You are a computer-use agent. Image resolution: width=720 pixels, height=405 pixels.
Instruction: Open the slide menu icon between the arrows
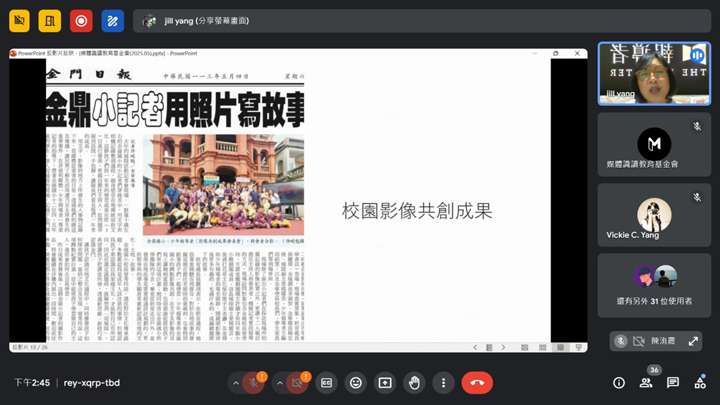pos(489,348)
